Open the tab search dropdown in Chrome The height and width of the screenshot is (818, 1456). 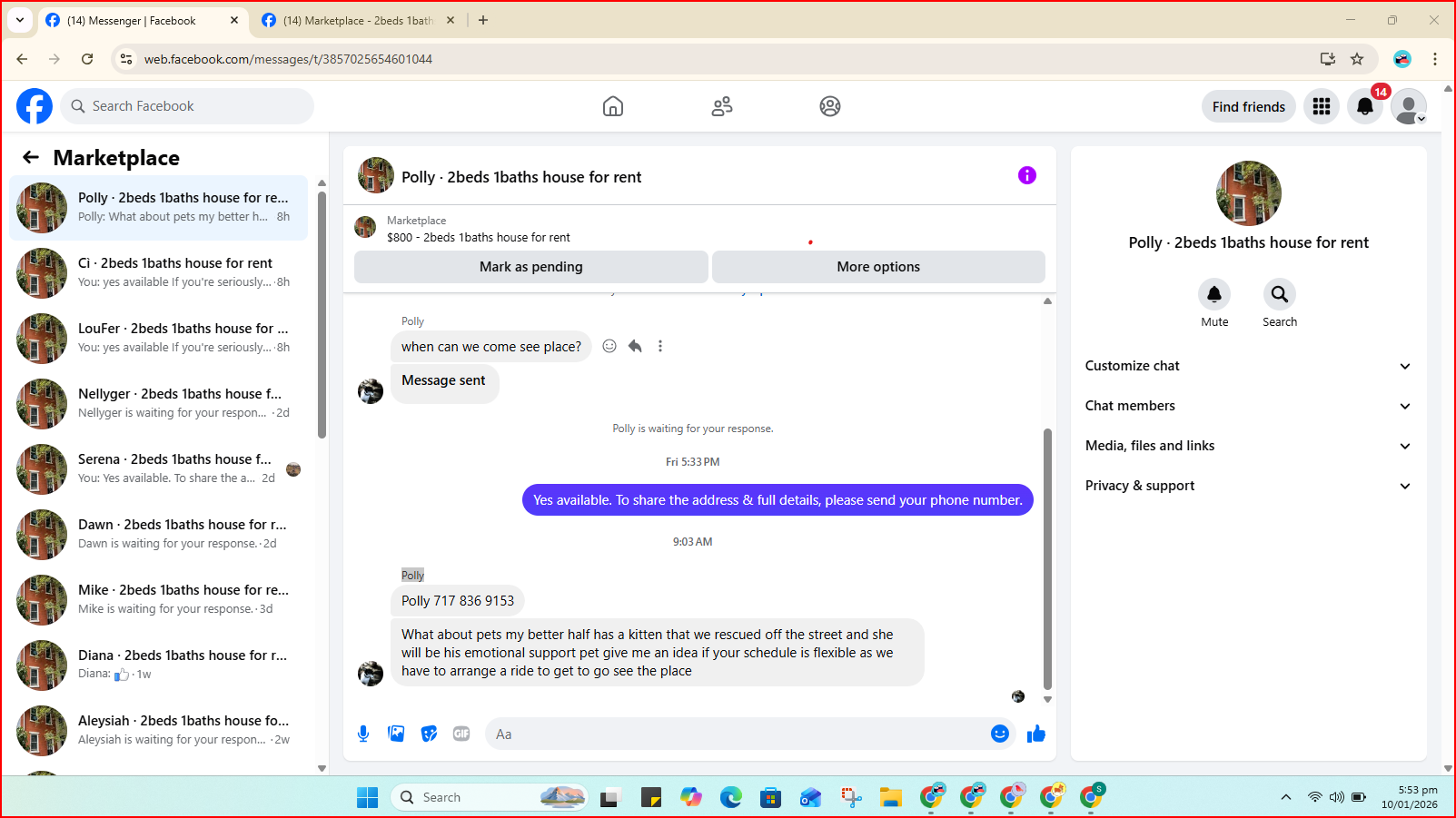[x=20, y=20]
